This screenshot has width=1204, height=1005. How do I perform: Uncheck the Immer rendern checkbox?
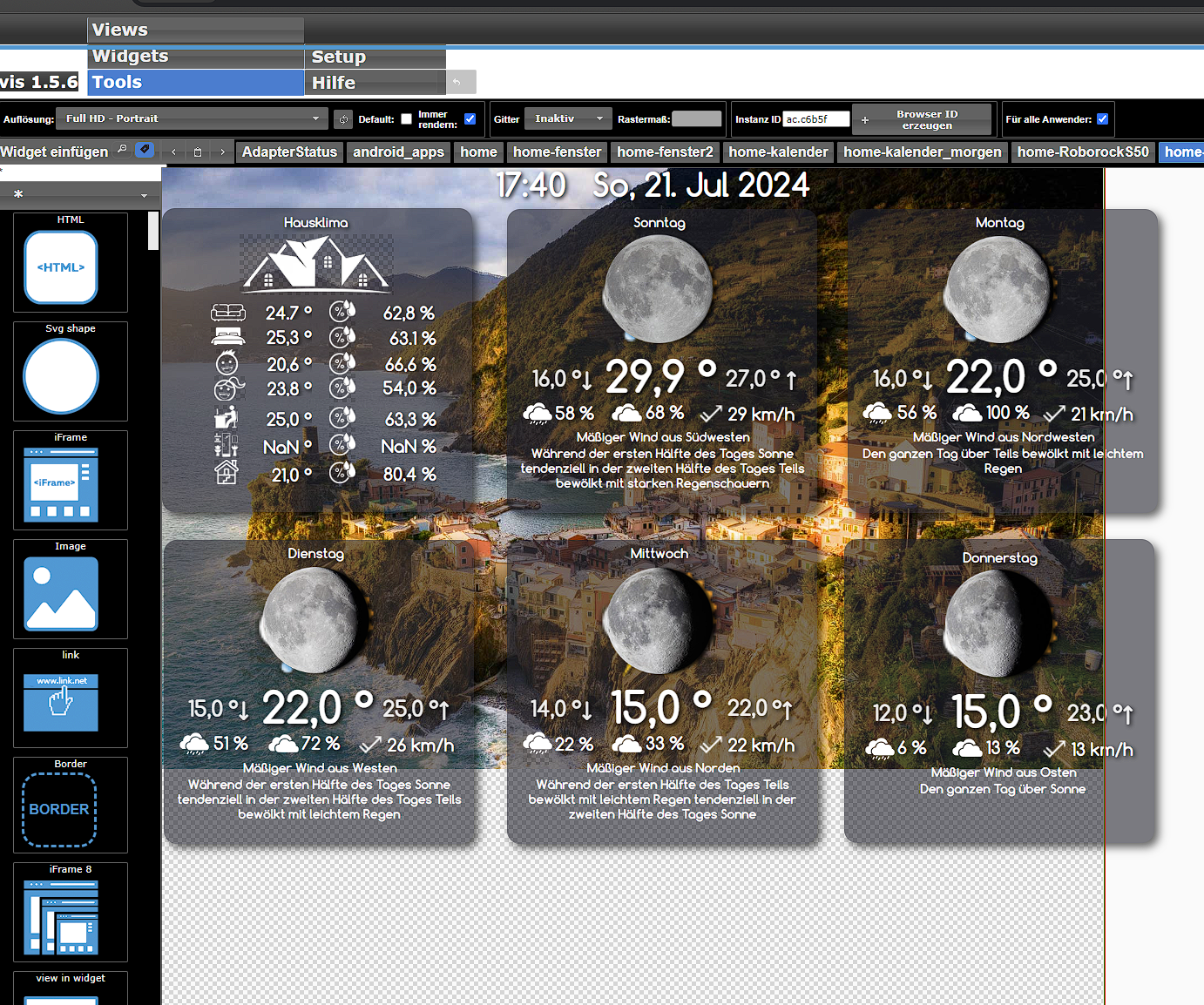(x=470, y=119)
